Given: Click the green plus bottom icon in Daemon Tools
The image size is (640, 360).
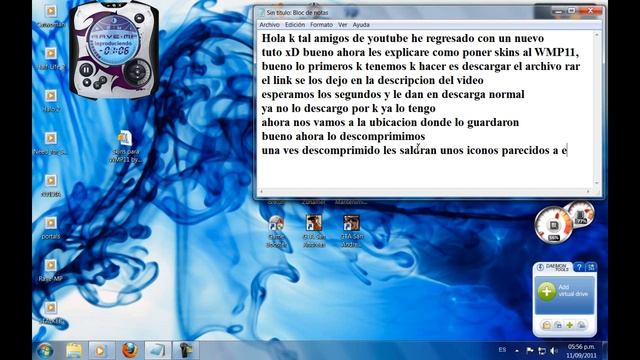Looking at the screenshot, I should 569,325.
